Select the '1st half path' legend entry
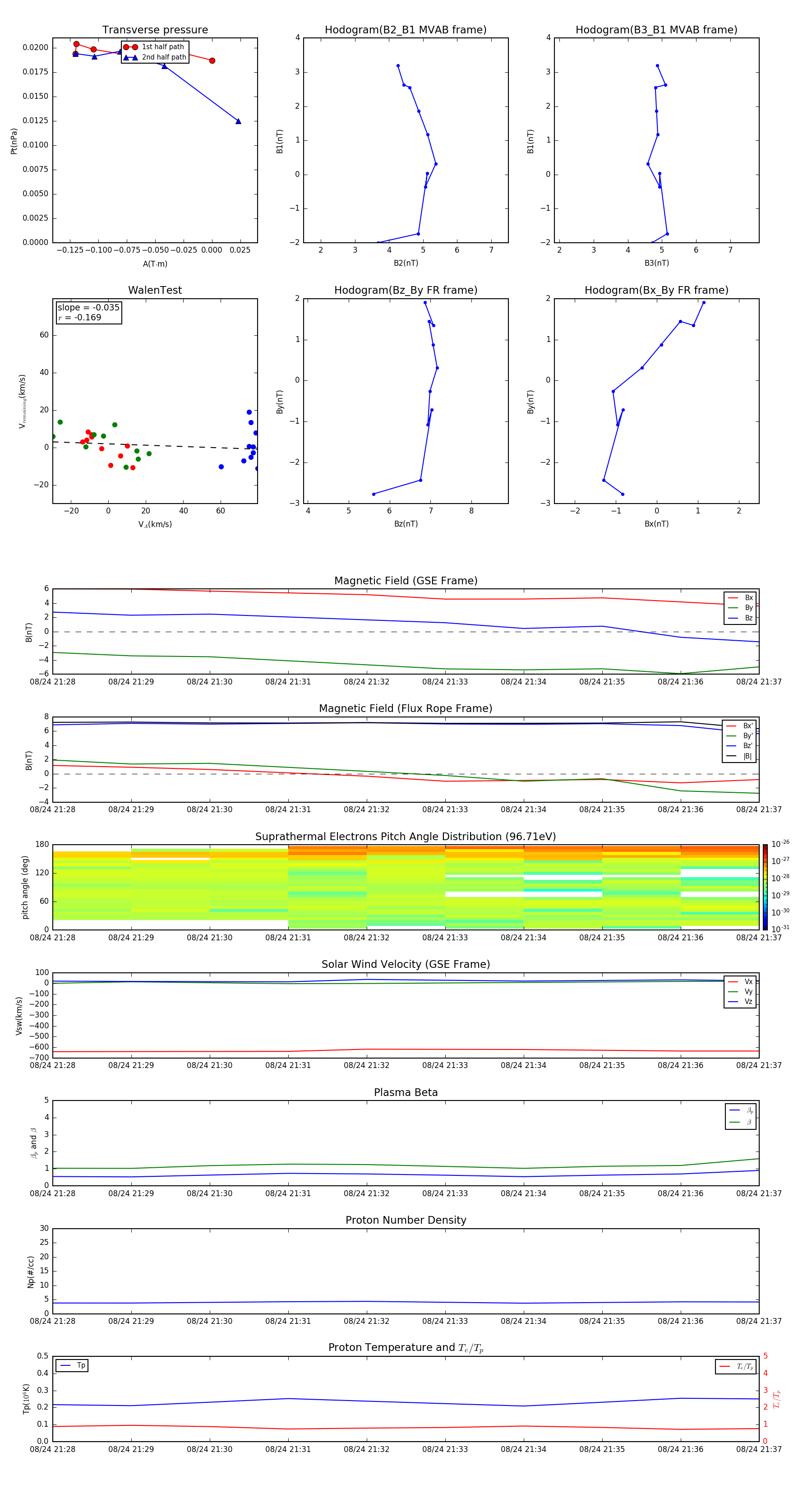812x1489 pixels. (154, 47)
